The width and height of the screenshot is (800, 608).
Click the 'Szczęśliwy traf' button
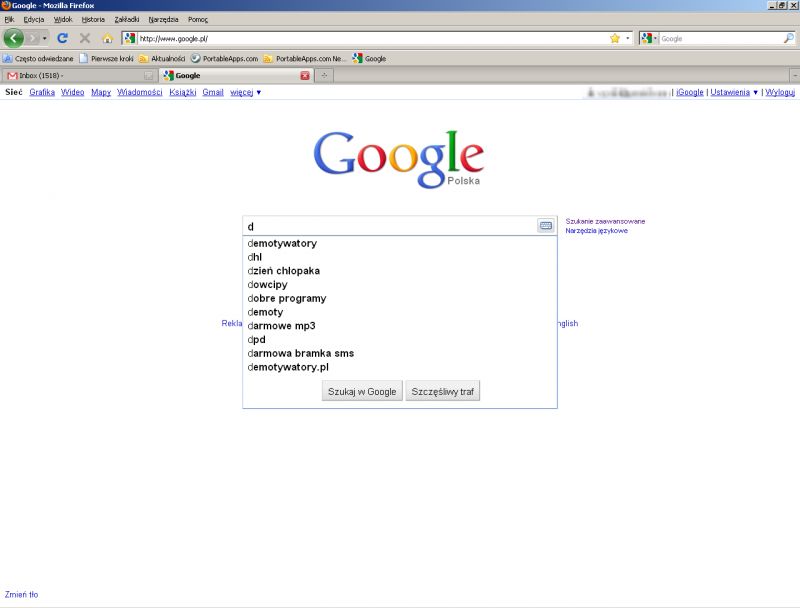(x=443, y=392)
